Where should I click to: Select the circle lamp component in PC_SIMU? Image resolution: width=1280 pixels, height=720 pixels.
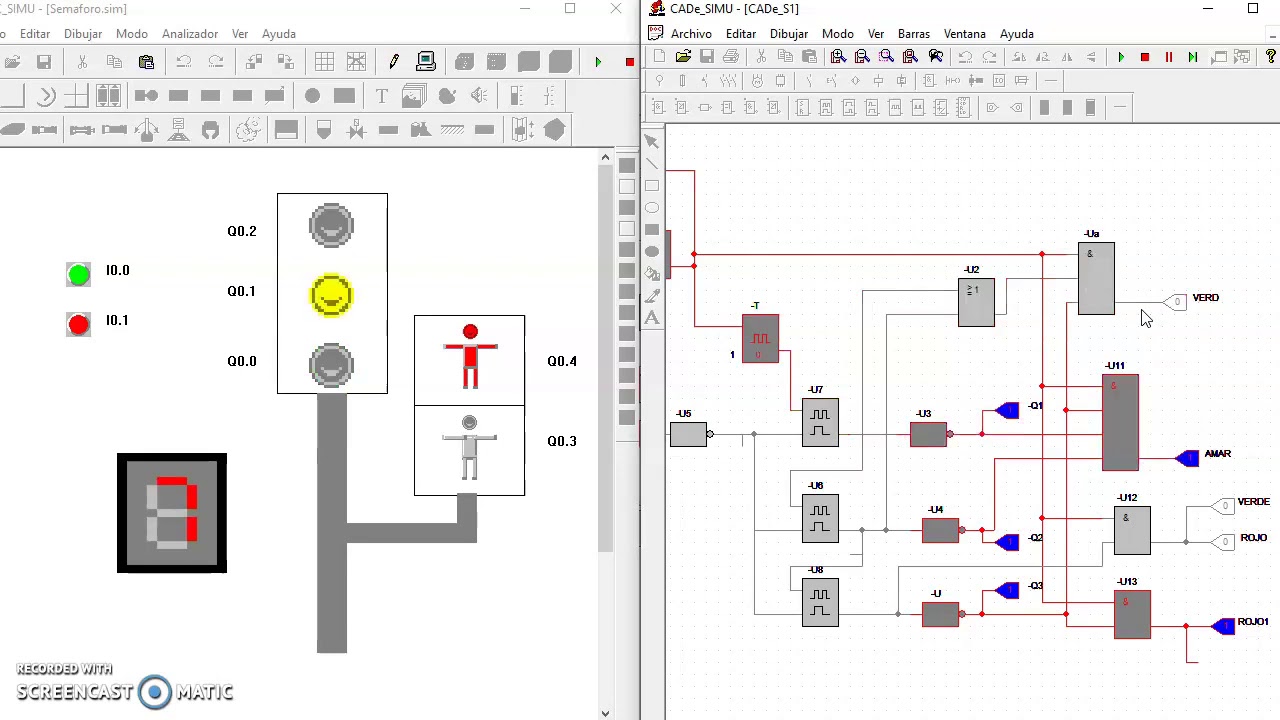point(312,96)
